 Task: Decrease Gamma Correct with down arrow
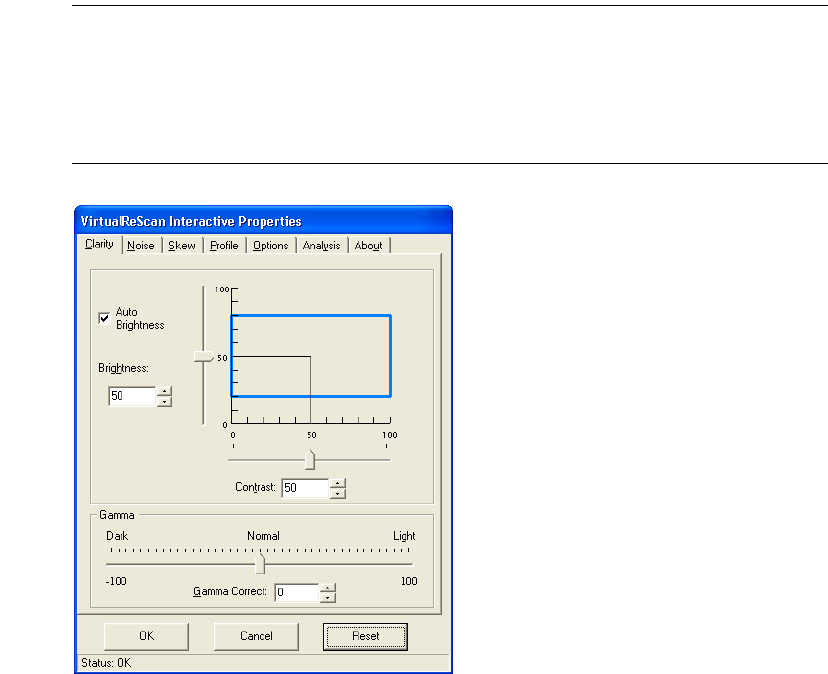pyautogui.click(x=327, y=598)
